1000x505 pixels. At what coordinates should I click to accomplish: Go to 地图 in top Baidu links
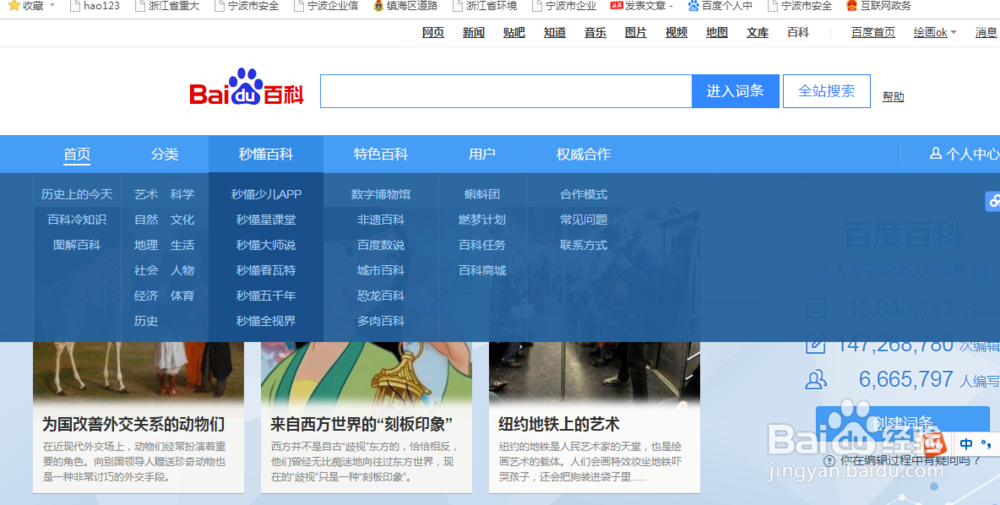(x=717, y=33)
